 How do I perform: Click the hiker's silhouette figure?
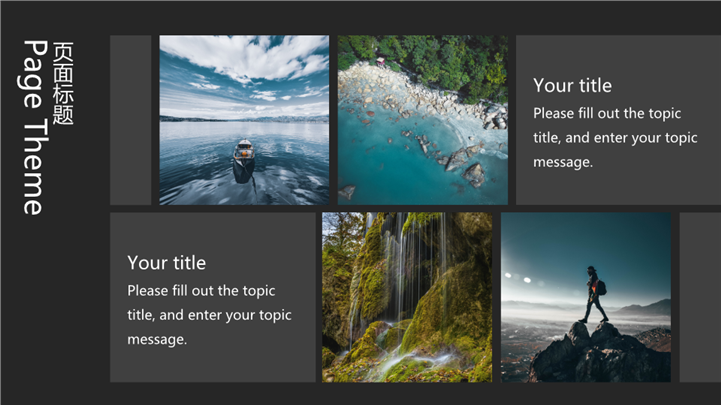click(596, 295)
